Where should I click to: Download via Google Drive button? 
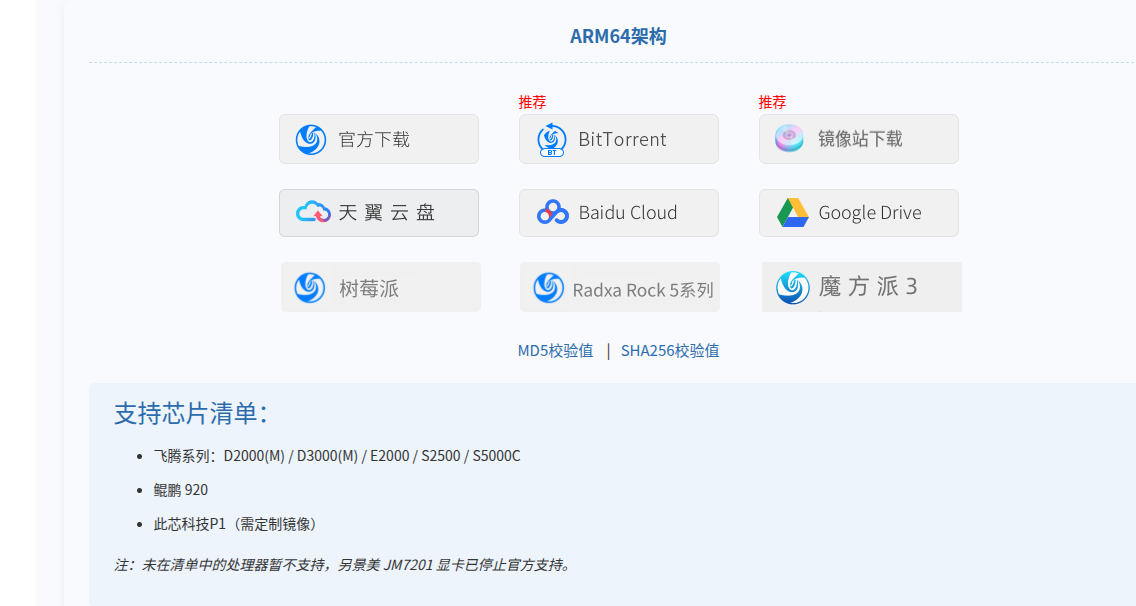[x=859, y=213]
